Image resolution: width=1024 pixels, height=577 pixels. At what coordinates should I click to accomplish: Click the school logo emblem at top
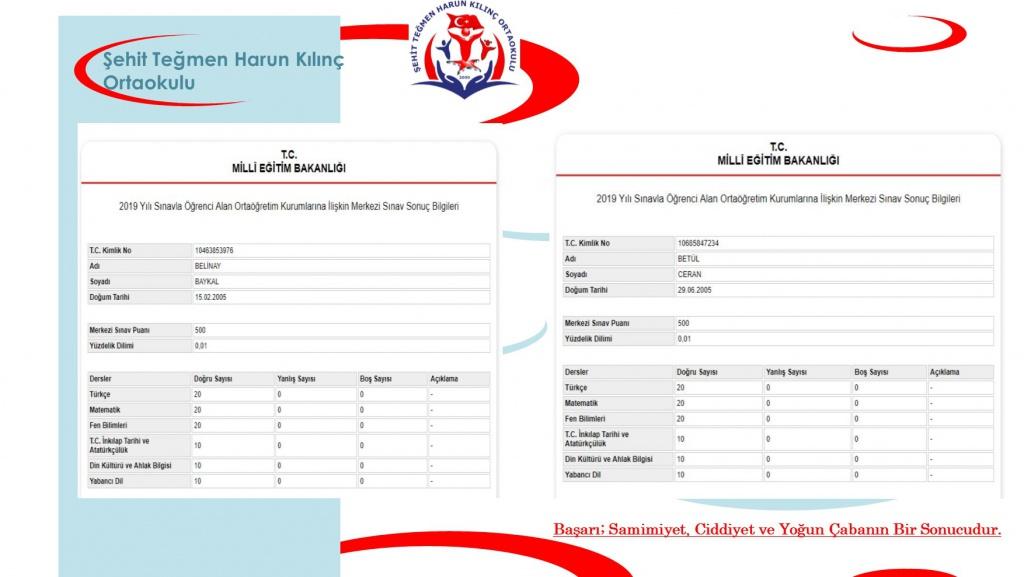click(465, 58)
